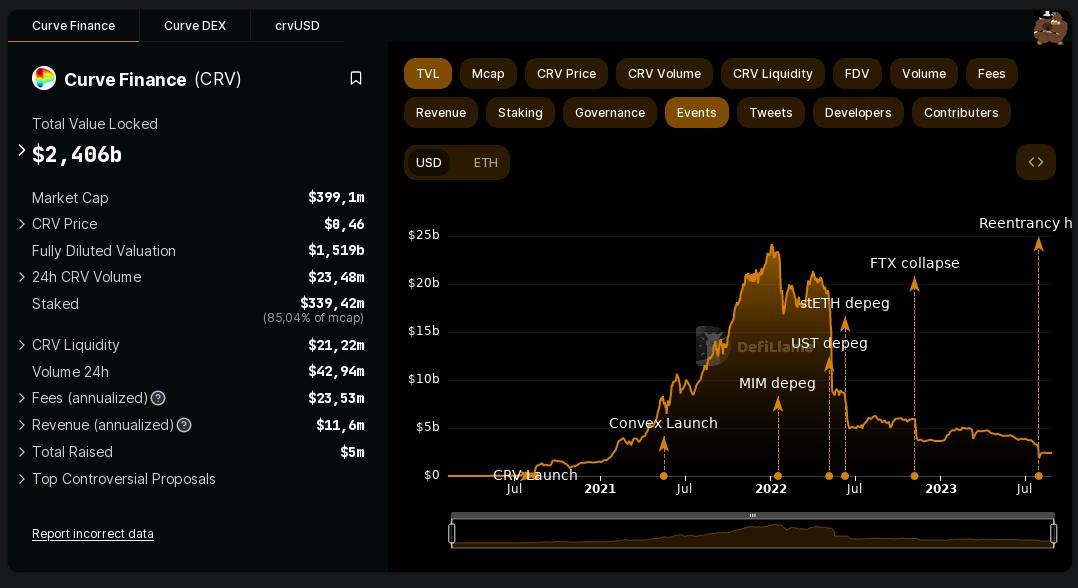Expand the CRV Liquidity row
This screenshot has height=588, width=1078.
pos(21,345)
